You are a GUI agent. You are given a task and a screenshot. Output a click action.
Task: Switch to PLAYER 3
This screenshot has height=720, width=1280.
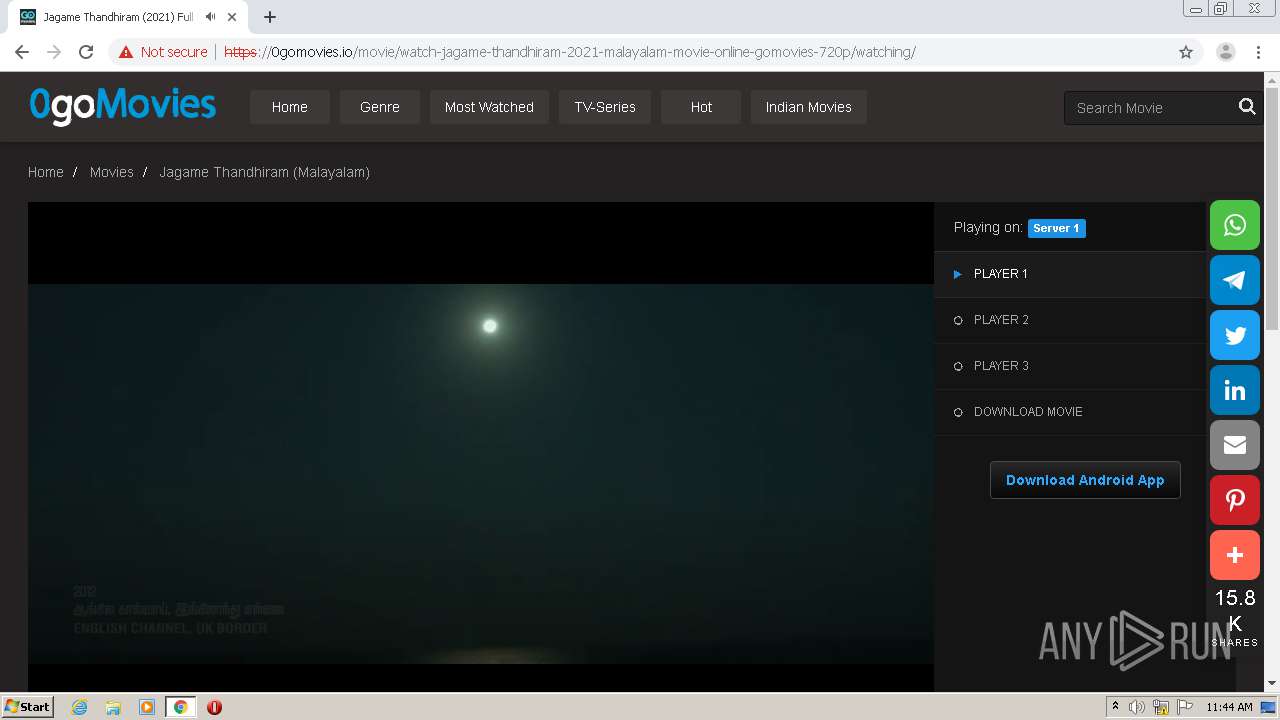coord(1070,366)
